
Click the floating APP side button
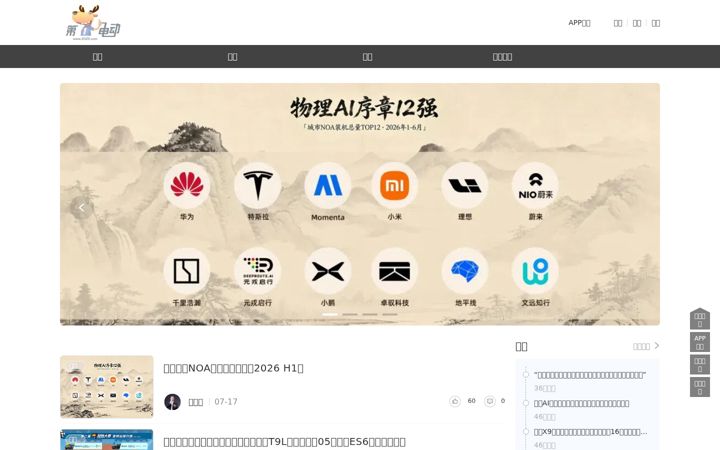(700, 342)
